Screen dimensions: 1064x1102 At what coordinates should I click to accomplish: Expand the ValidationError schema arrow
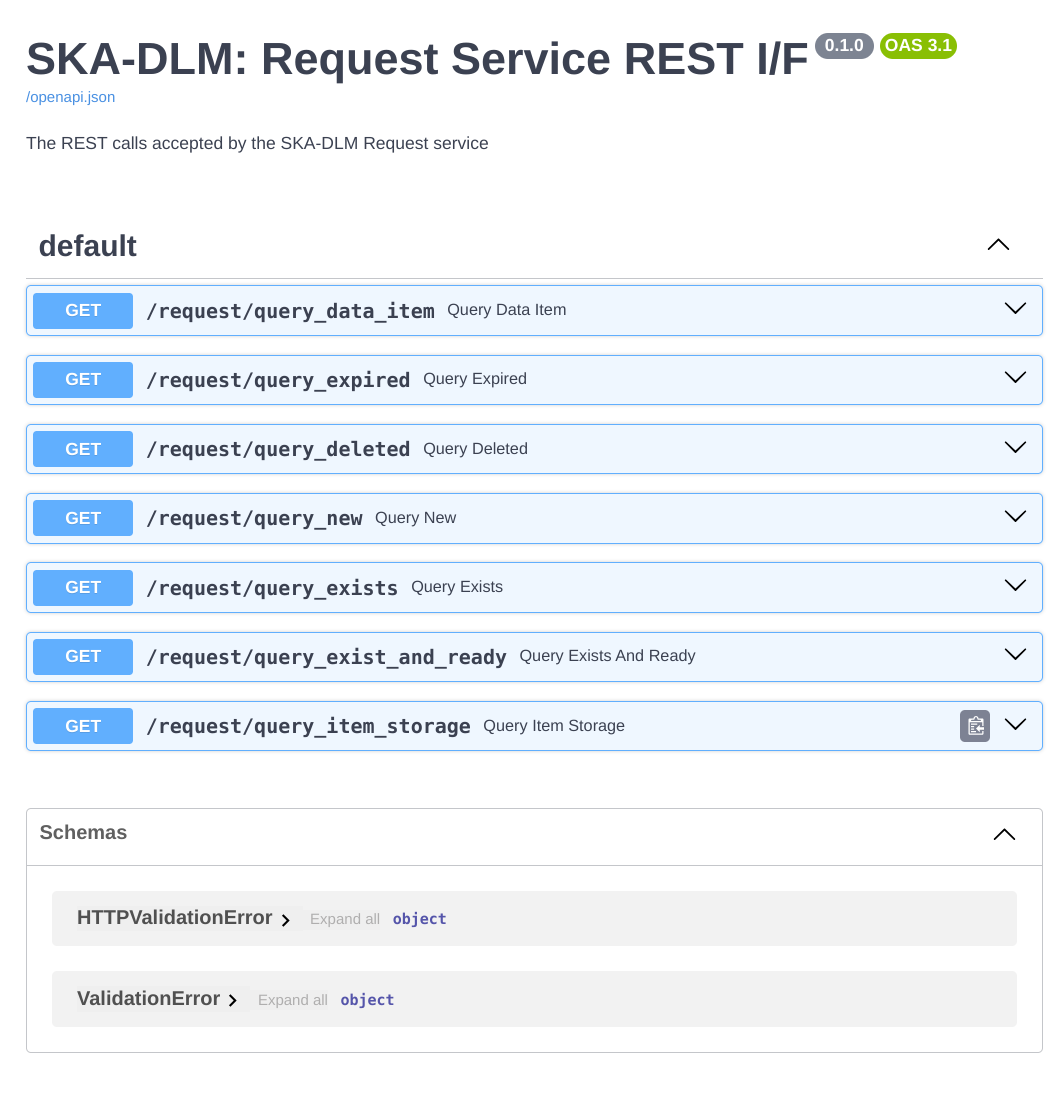232,1000
